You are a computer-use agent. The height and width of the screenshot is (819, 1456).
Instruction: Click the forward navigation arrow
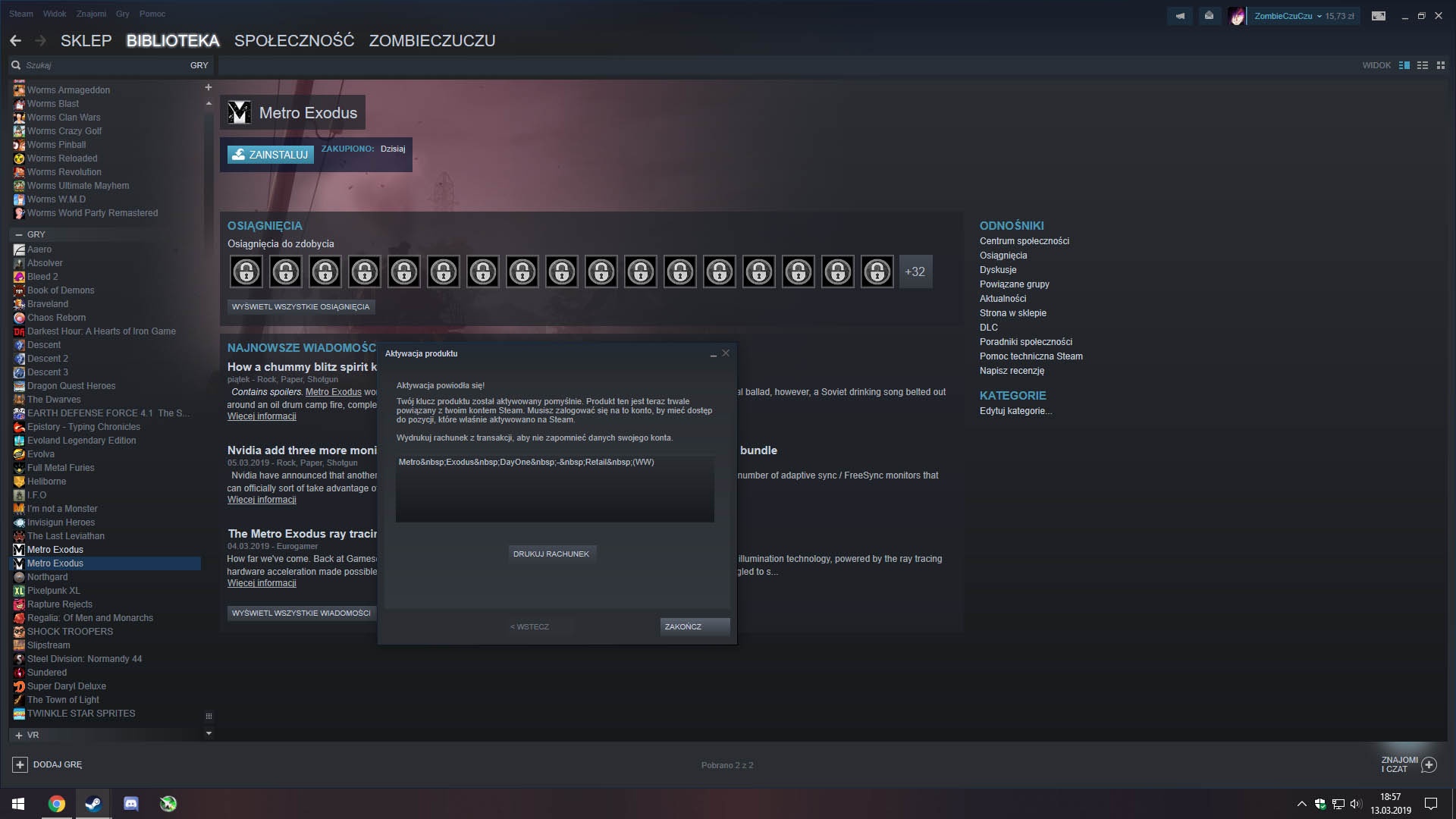41,41
